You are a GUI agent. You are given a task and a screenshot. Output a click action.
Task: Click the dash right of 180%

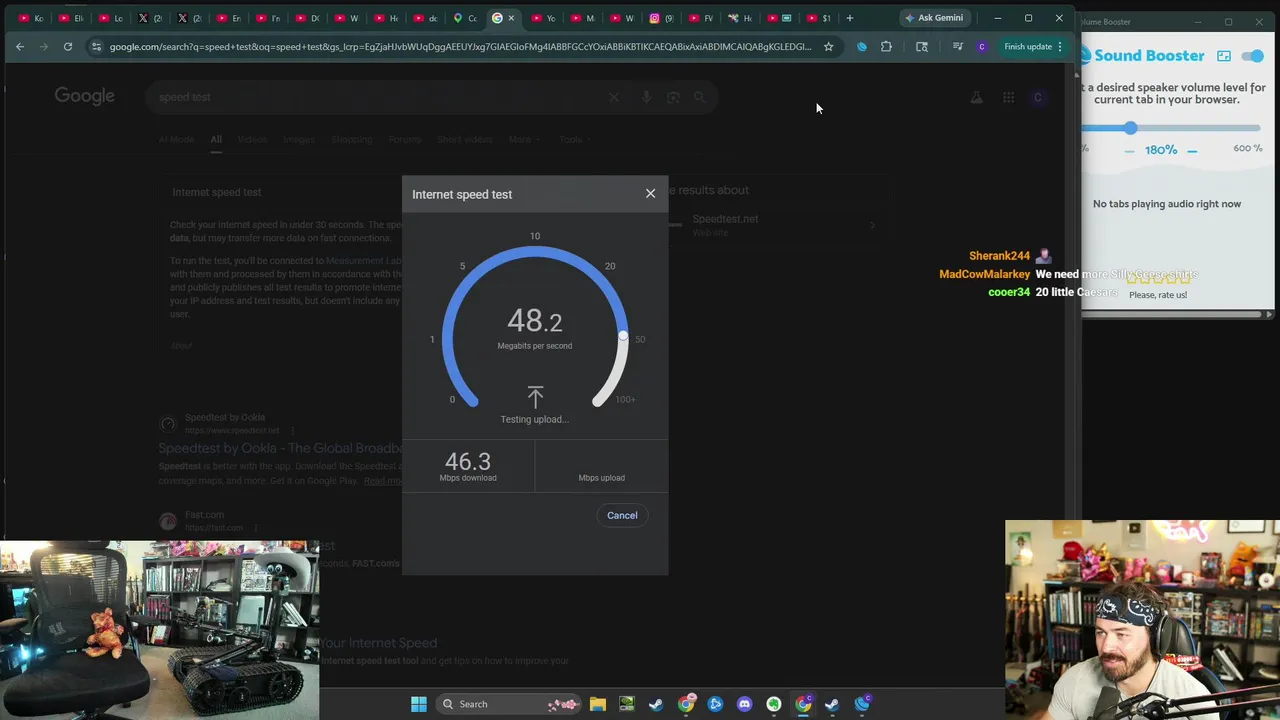pos(1192,150)
